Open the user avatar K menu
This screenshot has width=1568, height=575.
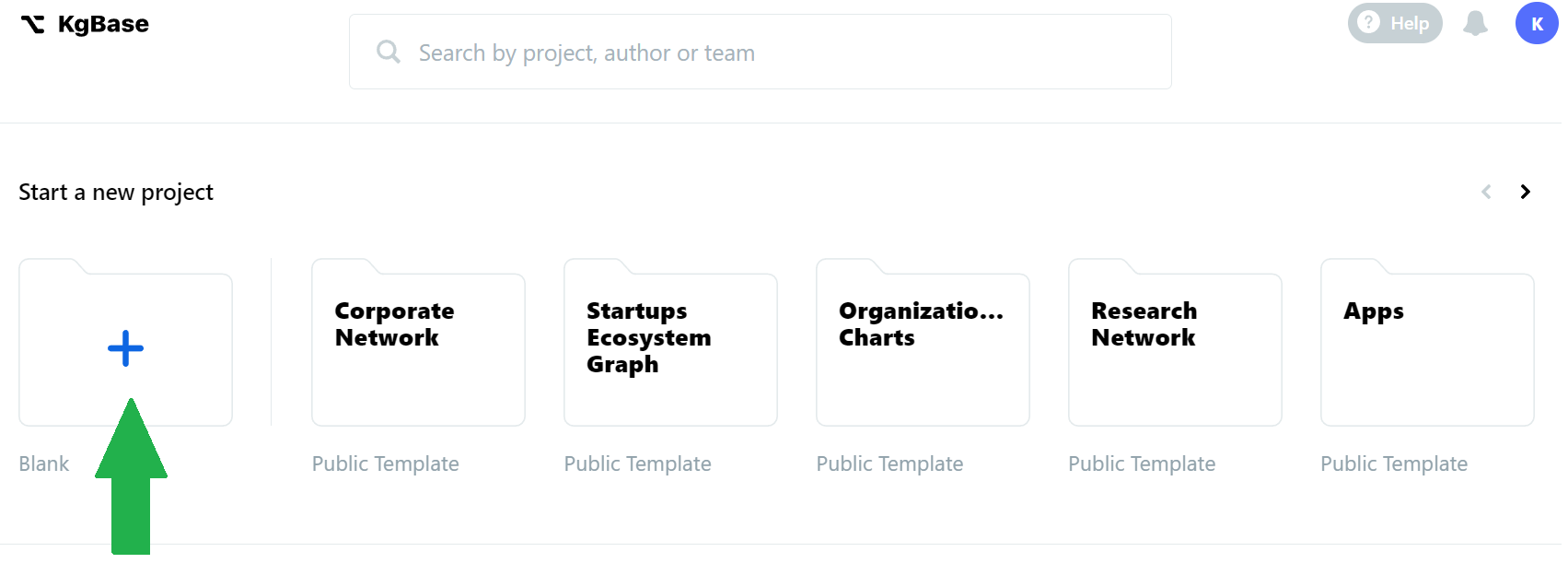point(1536,23)
